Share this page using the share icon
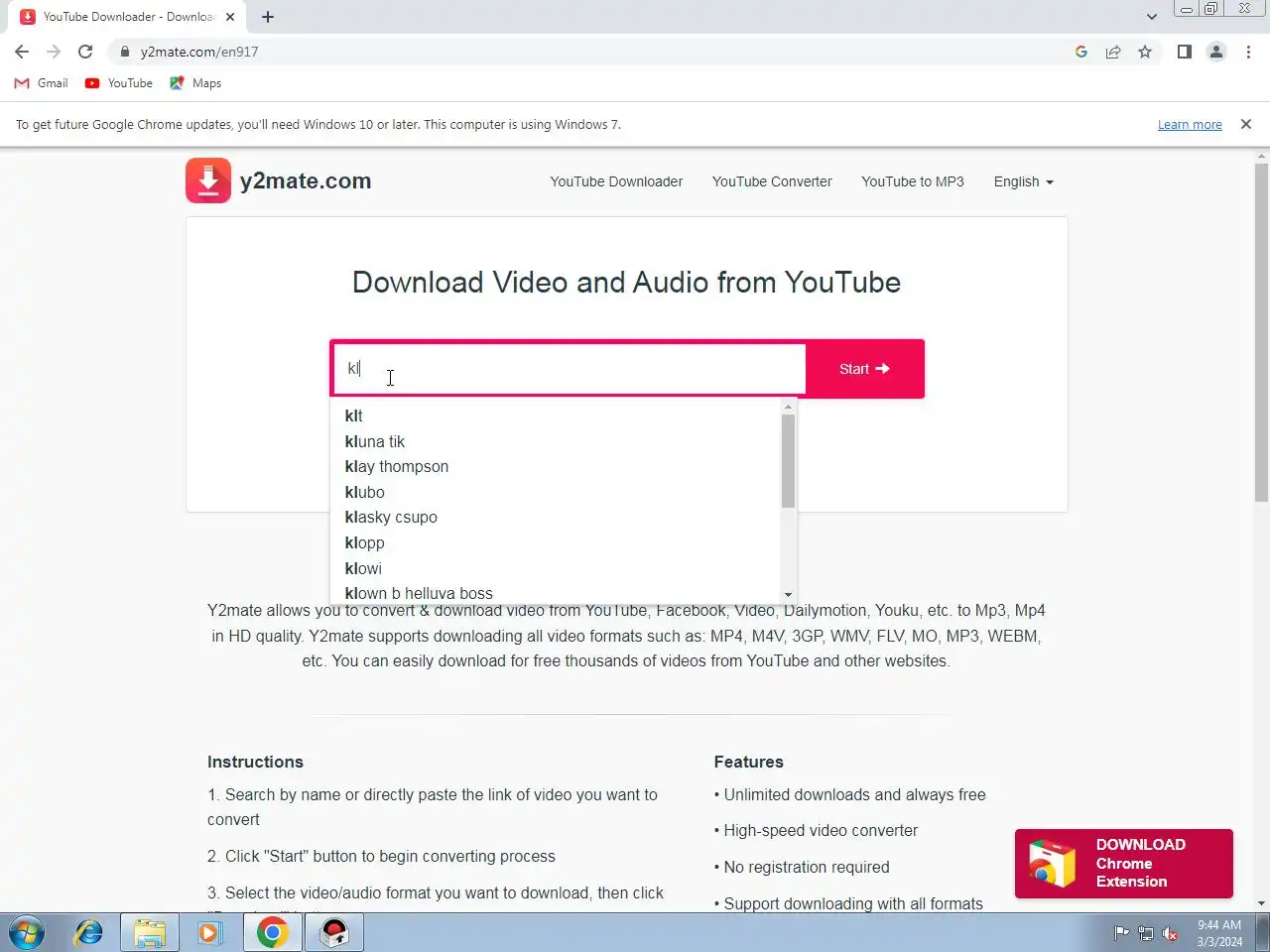This screenshot has height=952, width=1270. pos(1113,52)
